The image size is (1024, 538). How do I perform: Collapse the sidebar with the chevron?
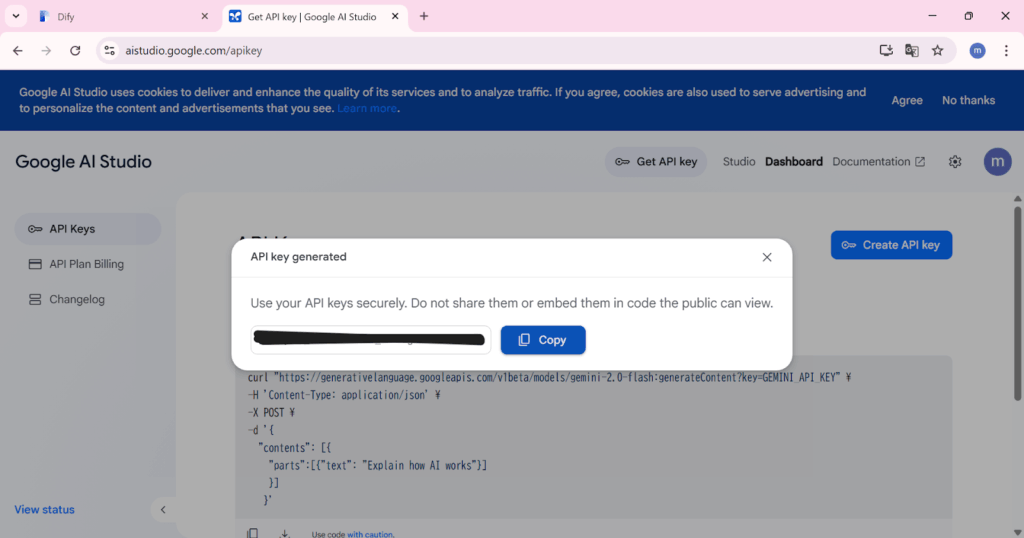coord(163,509)
